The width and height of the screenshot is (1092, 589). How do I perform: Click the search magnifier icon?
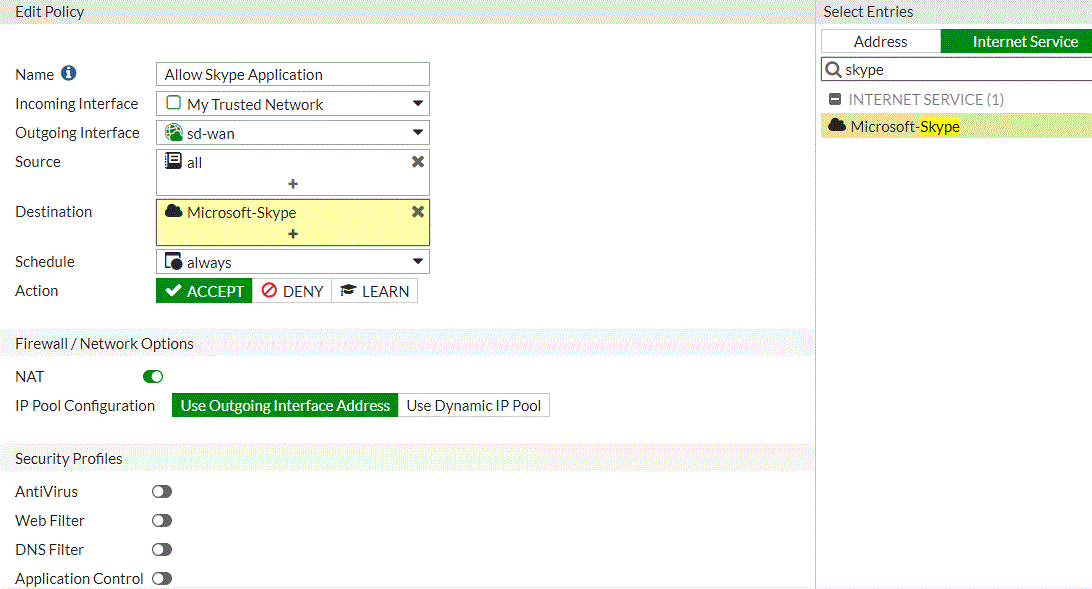[x=833, y=70]
